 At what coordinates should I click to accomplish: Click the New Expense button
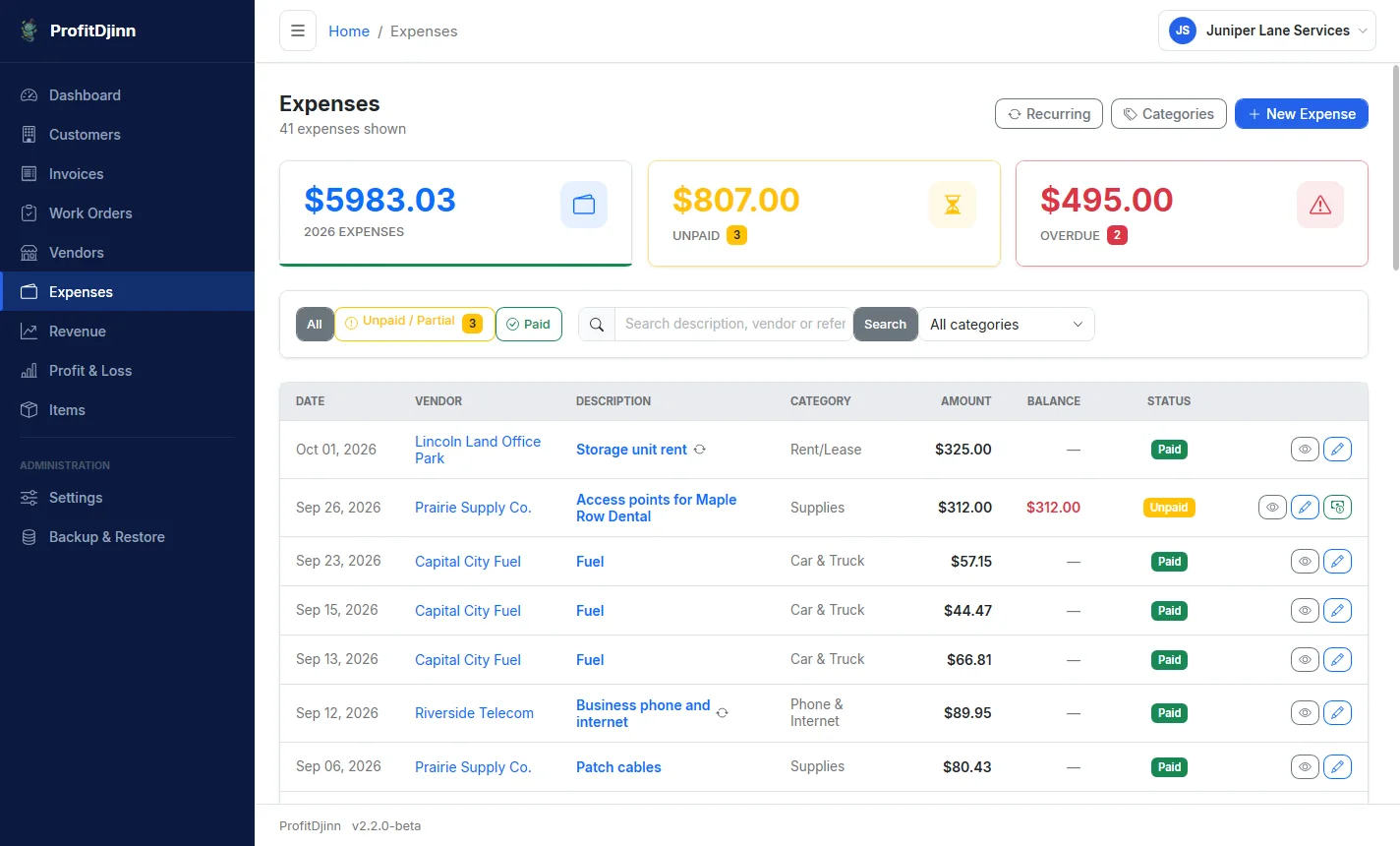pyautogui.click(x=1302, y=114)
